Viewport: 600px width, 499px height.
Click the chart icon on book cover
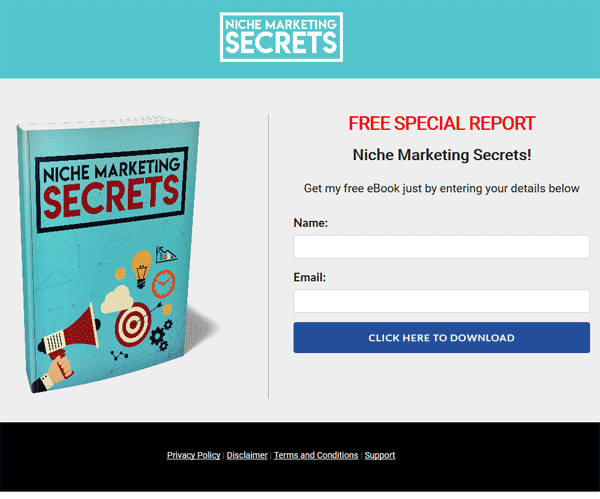[x=166, y=254]
